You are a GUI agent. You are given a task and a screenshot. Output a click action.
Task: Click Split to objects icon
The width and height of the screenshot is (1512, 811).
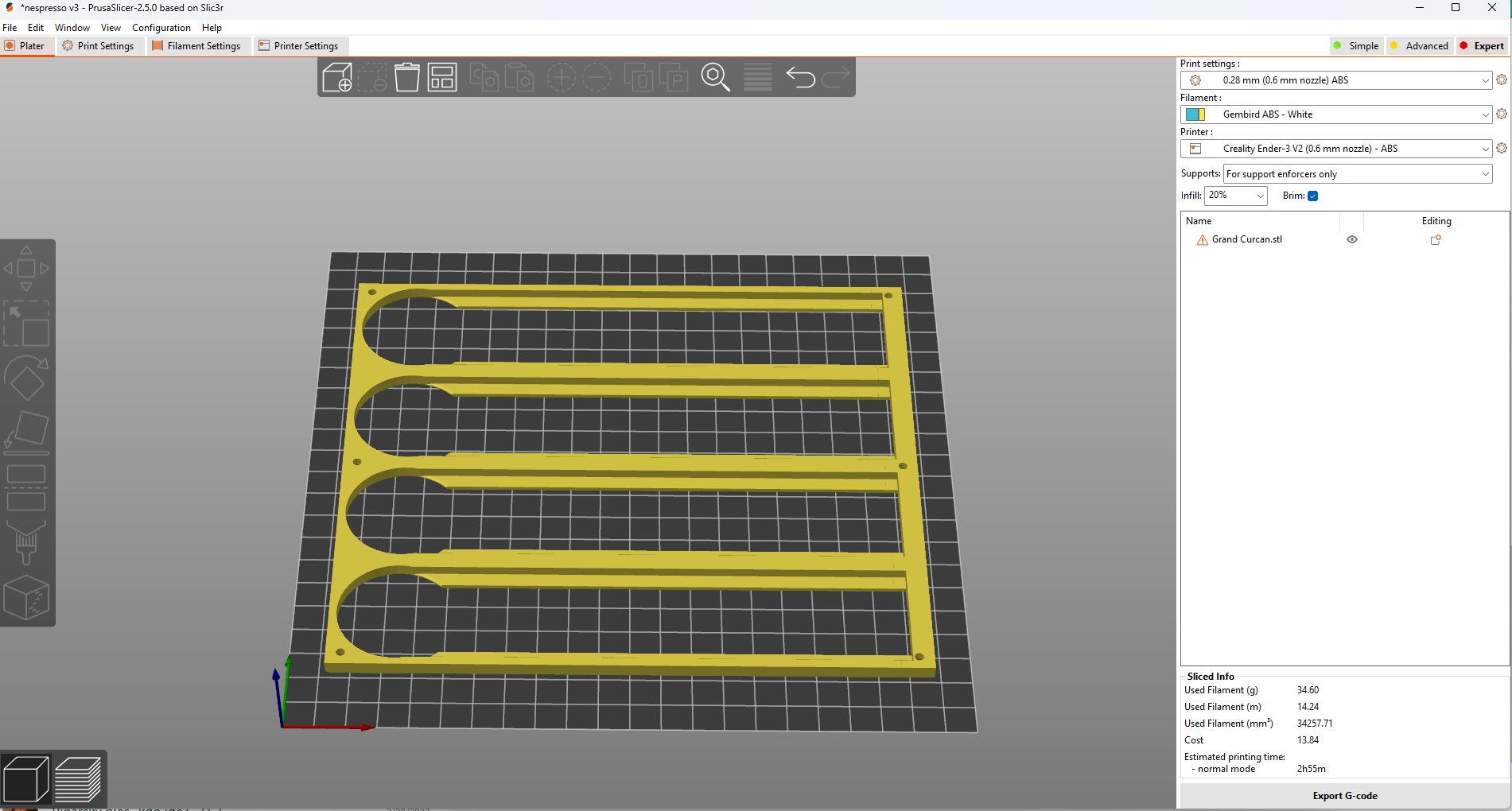[x=639, y=77]
